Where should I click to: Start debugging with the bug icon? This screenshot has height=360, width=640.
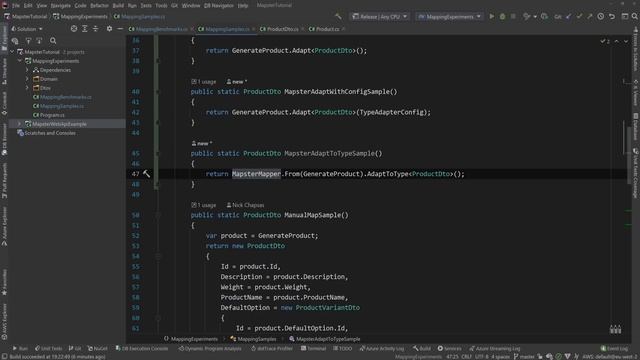tap(502, 17)
